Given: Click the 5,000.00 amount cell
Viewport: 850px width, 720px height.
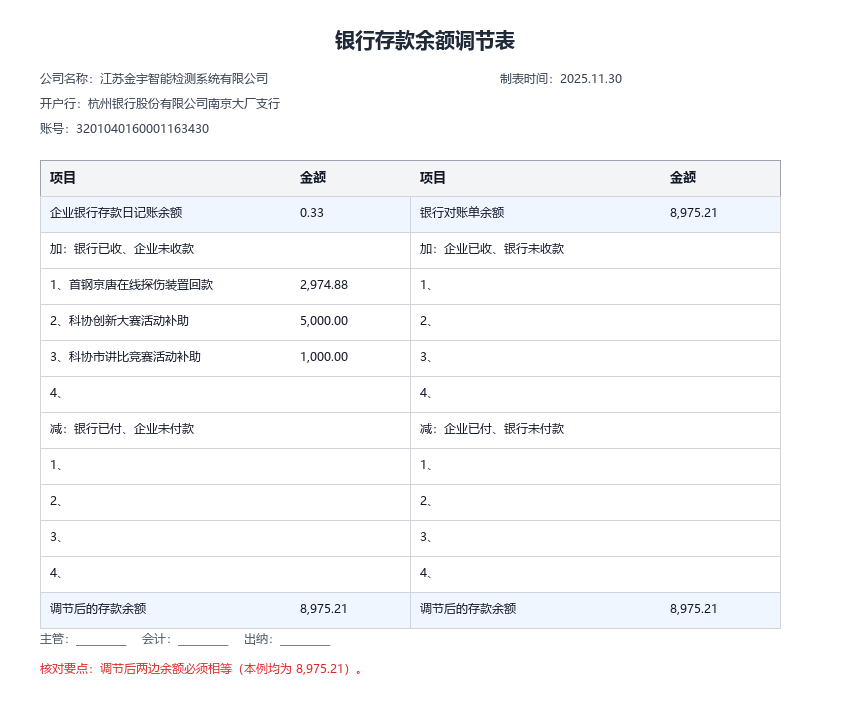Looking at the screenshot, I should coord(324,320).
